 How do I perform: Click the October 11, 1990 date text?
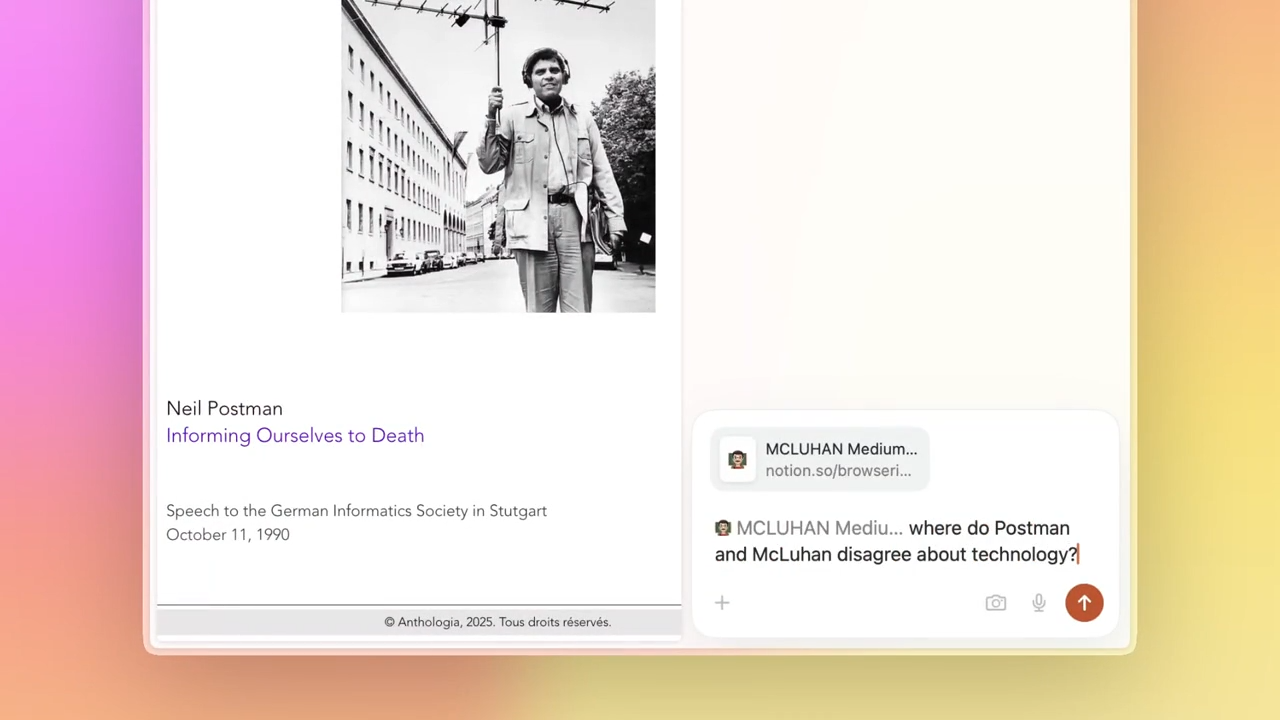click(x=228, y=535)
